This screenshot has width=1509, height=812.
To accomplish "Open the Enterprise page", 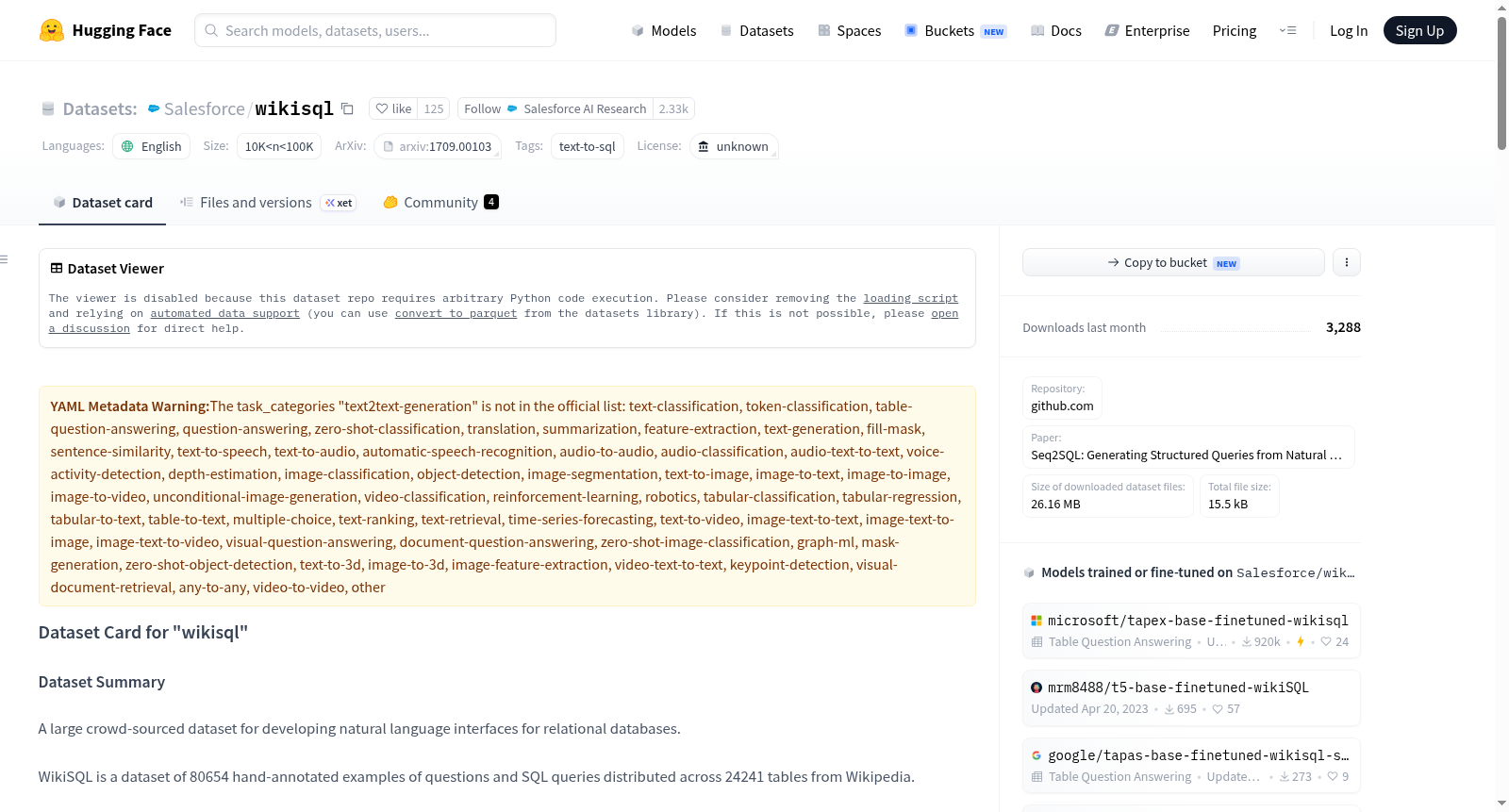I will (x=1147, y=30).
